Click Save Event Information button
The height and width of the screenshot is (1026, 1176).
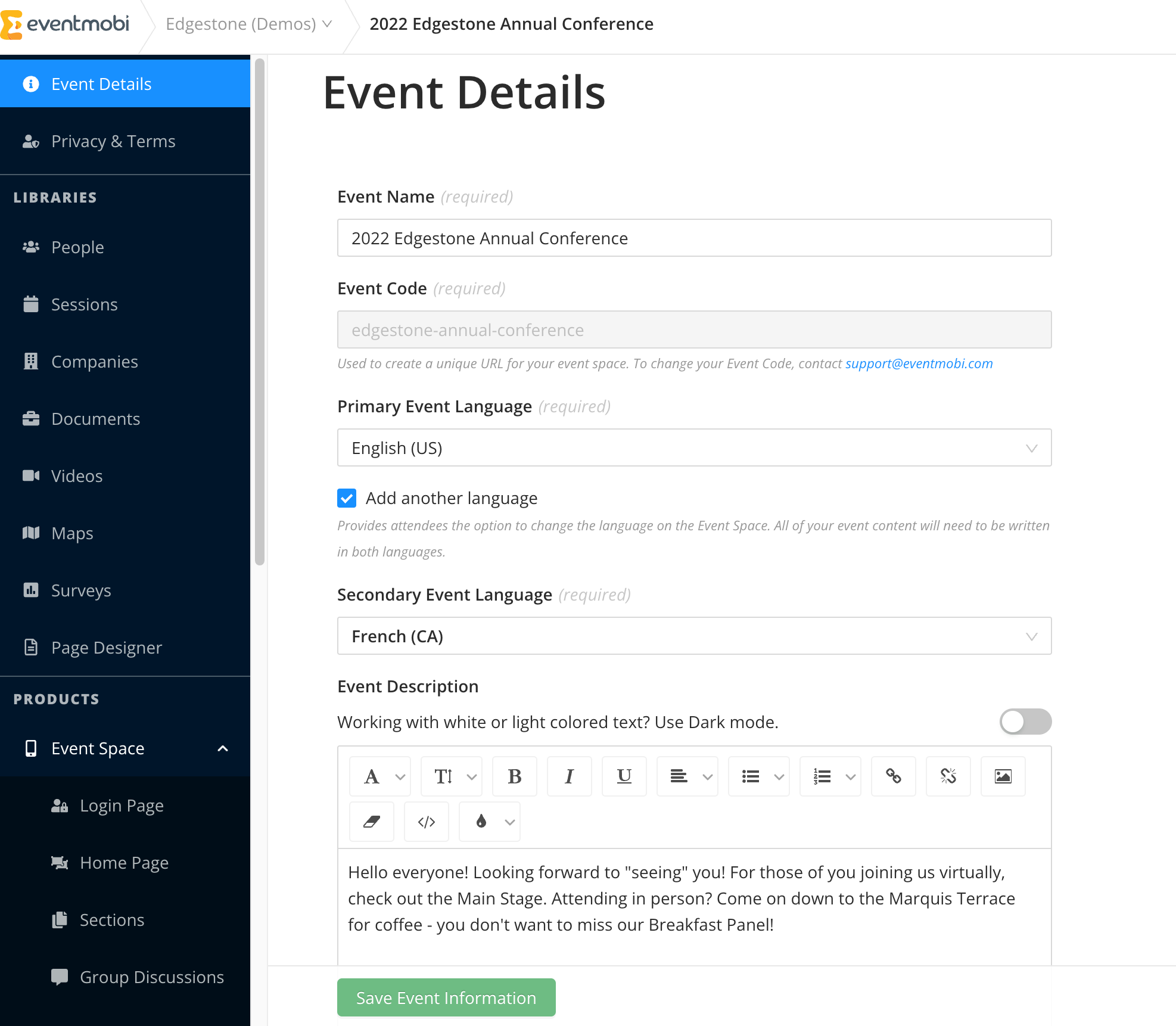pos(446,996)
